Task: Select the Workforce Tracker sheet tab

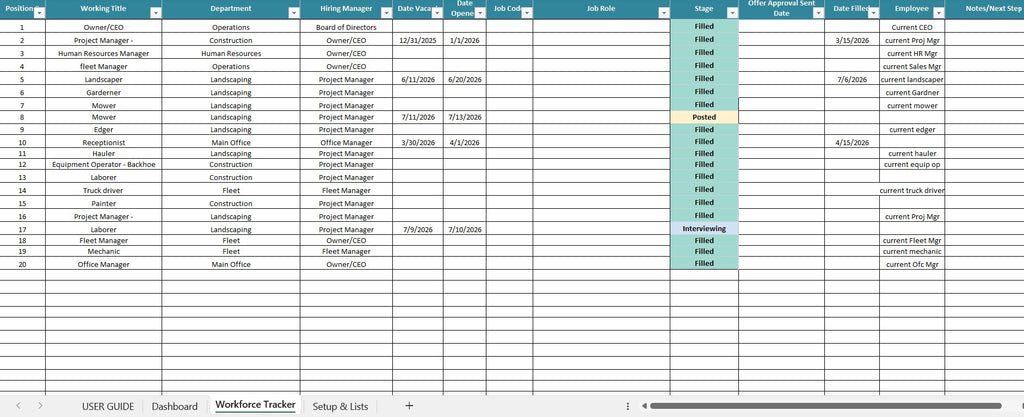Action: (x=255, y=405)
